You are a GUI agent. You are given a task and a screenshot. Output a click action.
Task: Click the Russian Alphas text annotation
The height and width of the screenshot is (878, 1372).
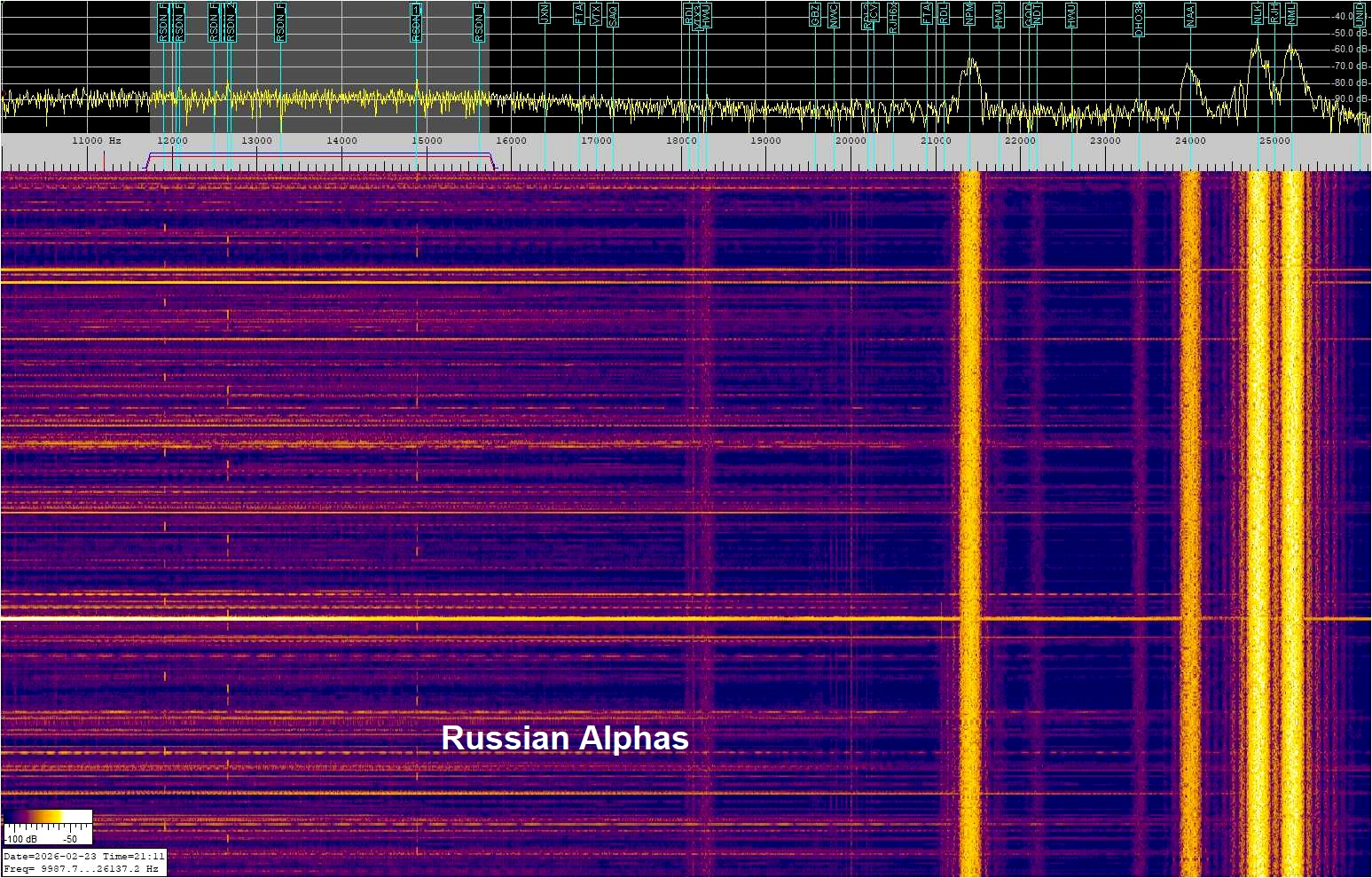click(565, 739)
